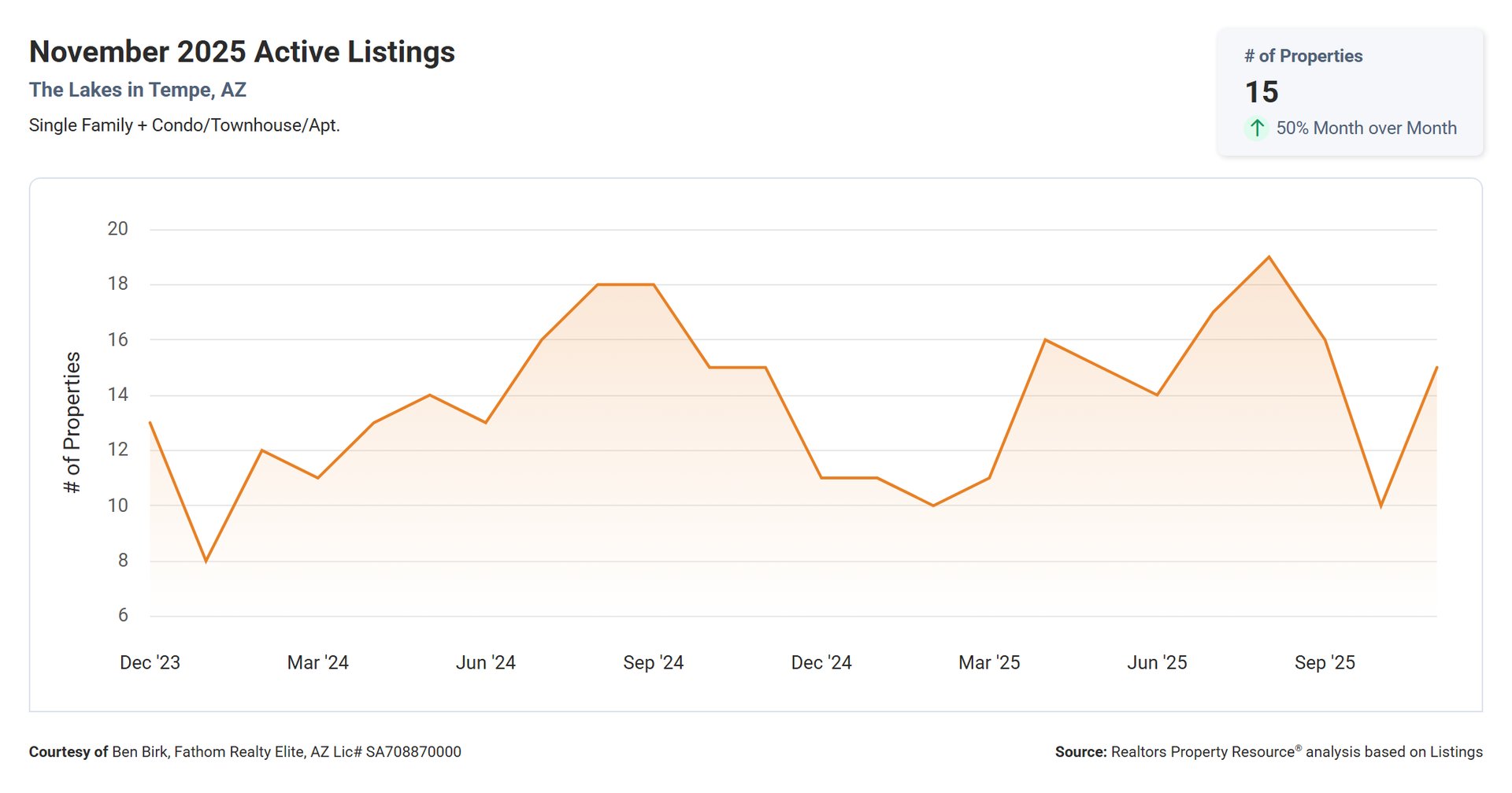The width and height of the screenshot is (1512, 793).
Task: Click the 'Sep '24' x-axis label
Action: [653, 662]
